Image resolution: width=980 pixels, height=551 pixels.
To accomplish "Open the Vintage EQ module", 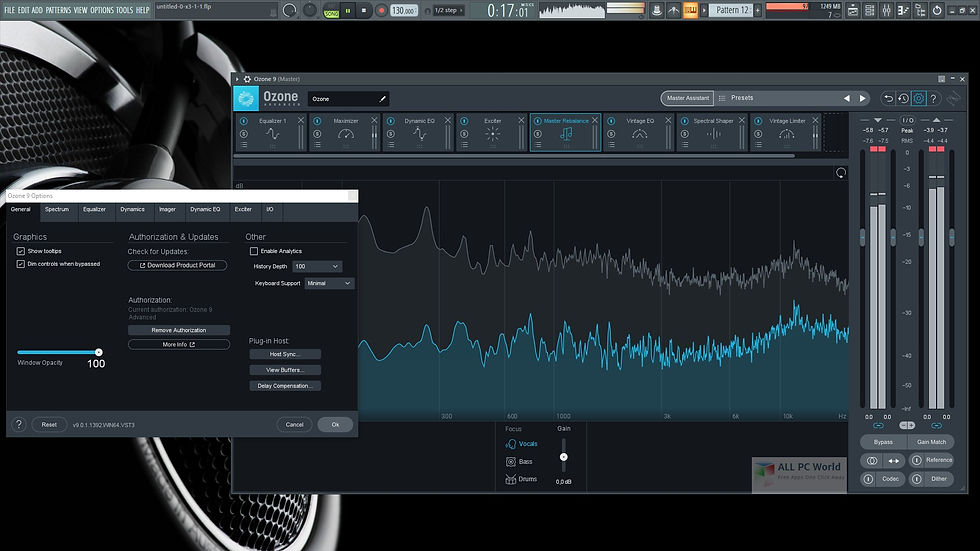I will [x=639, y=134].
